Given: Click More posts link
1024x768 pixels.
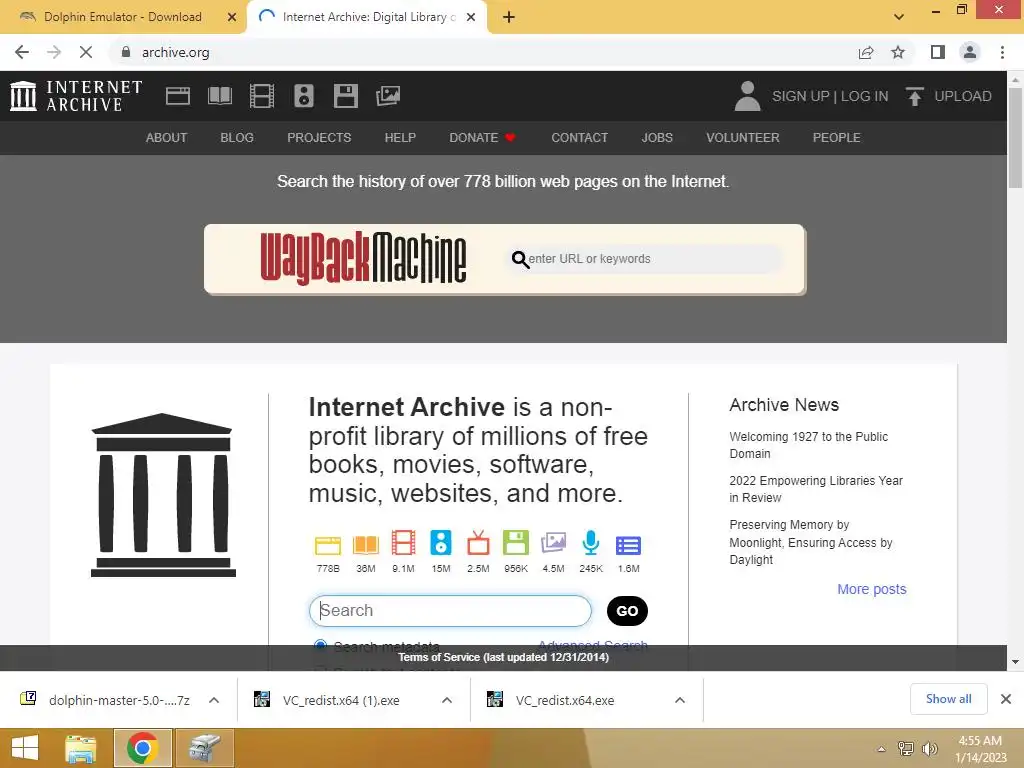Looking at the screenshot, I should (x=872, y=589).
